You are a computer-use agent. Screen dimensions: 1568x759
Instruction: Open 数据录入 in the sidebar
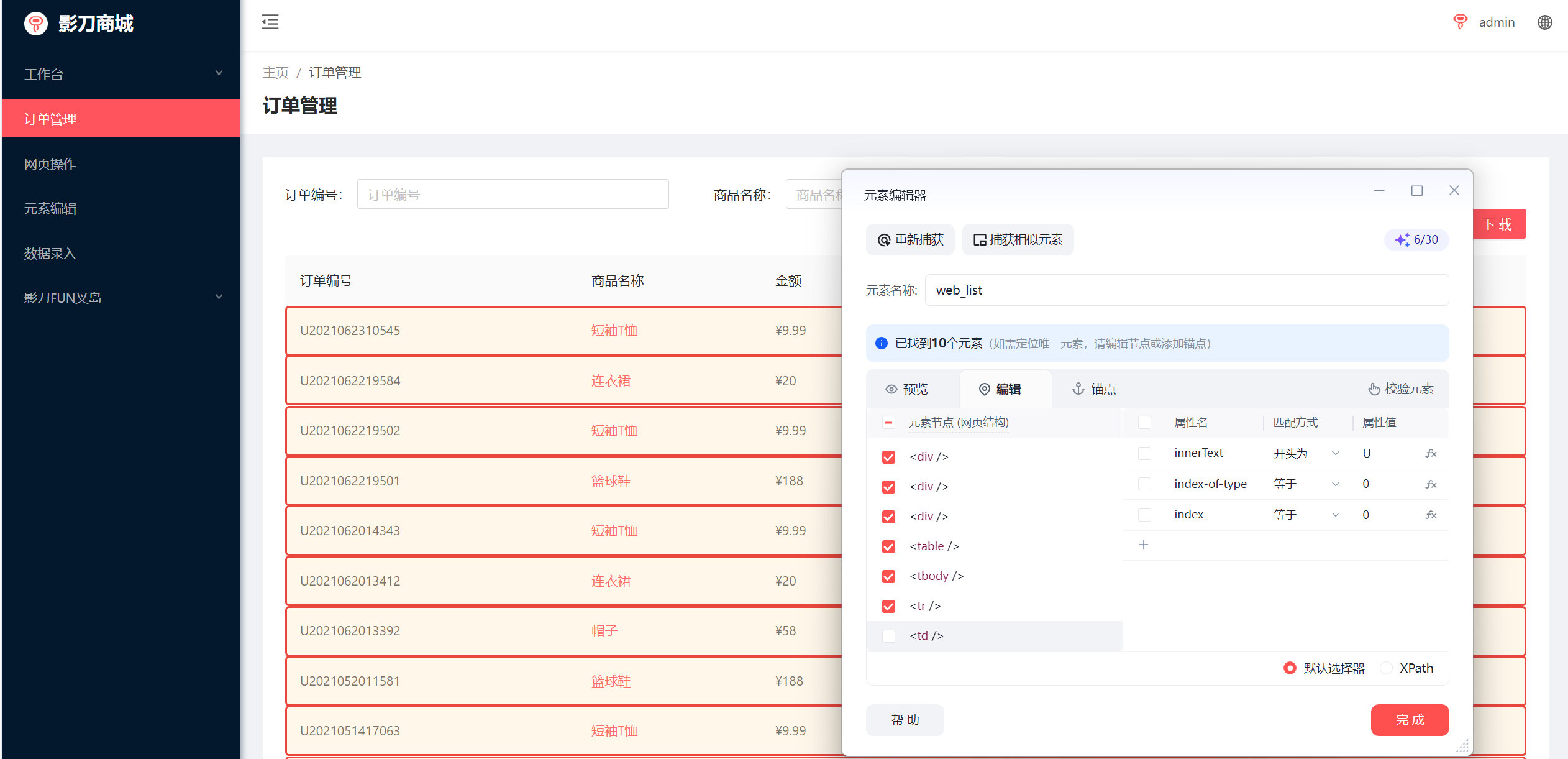click(121, 253)
